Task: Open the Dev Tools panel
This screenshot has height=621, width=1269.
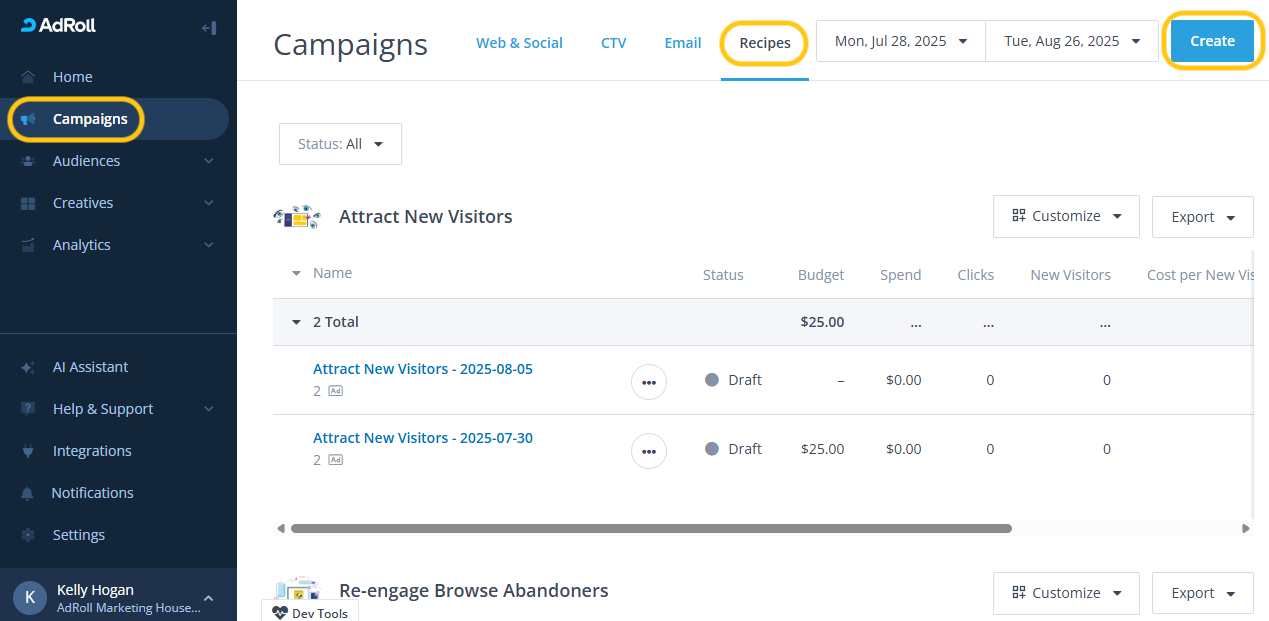Action: click(x=310, y=613)
